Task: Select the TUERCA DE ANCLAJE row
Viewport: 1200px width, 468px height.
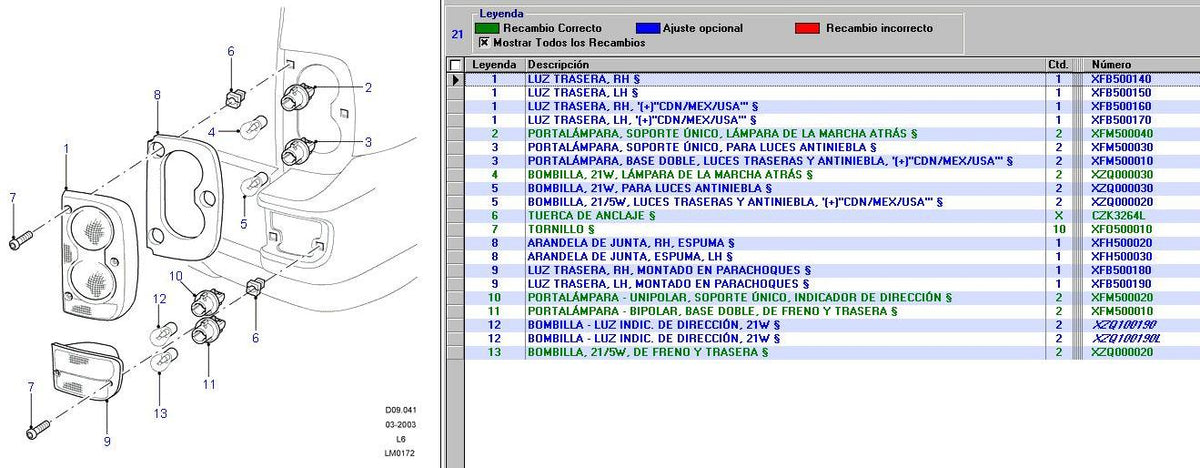Action: 833,215
